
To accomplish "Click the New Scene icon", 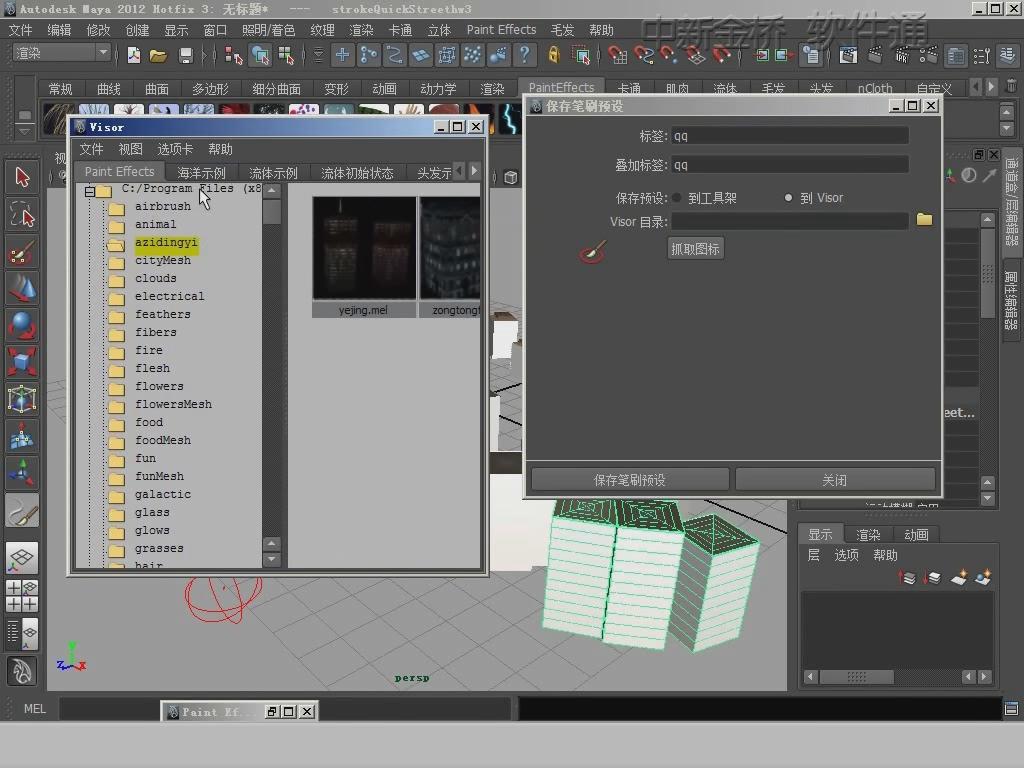I will pos(134,55).
